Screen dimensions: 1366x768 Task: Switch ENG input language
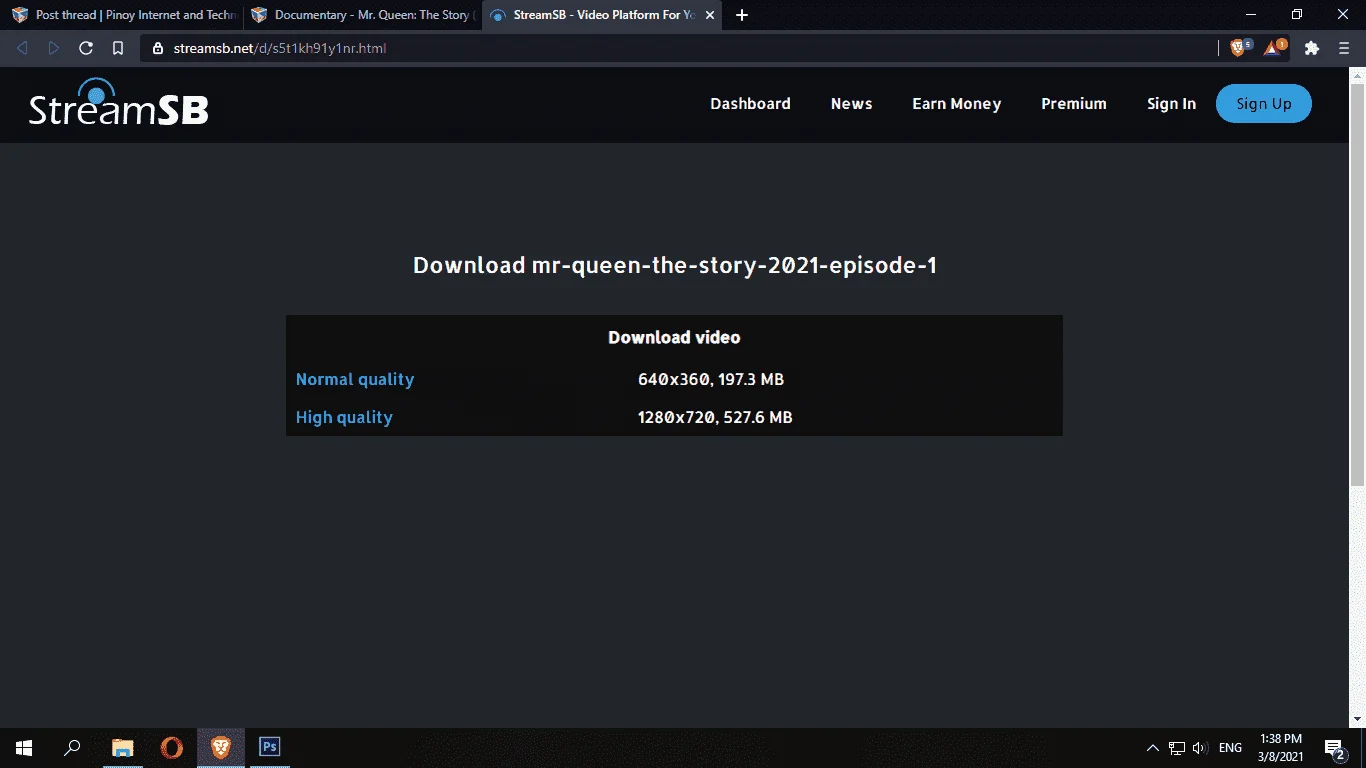click(1230, 748)
